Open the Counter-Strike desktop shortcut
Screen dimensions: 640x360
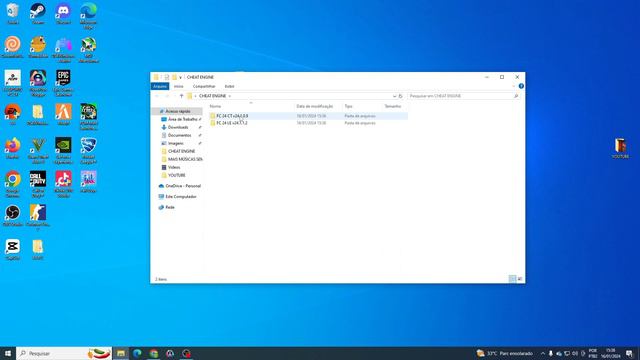38,218
